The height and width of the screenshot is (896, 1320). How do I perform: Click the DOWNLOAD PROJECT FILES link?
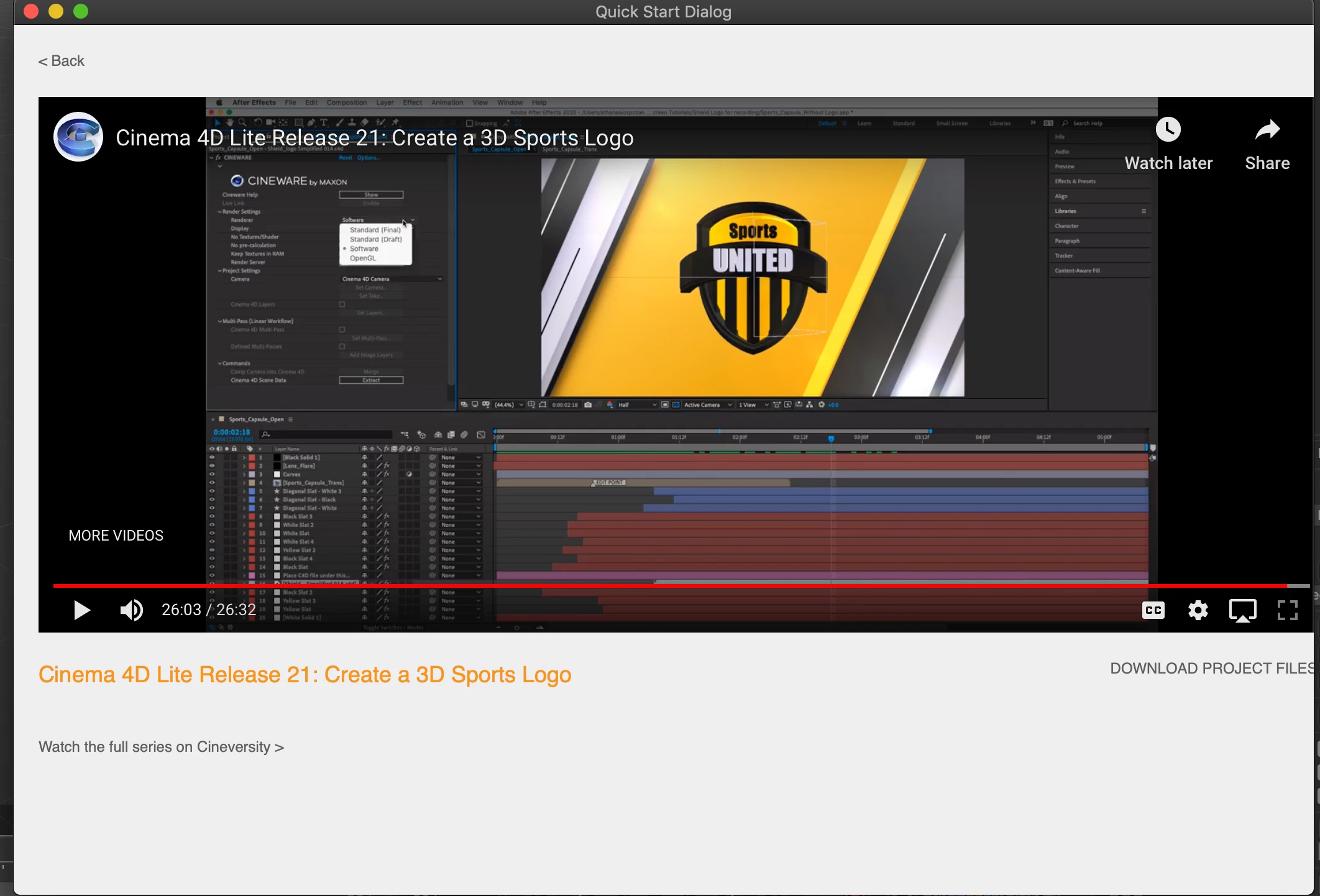coord(1211,669)
